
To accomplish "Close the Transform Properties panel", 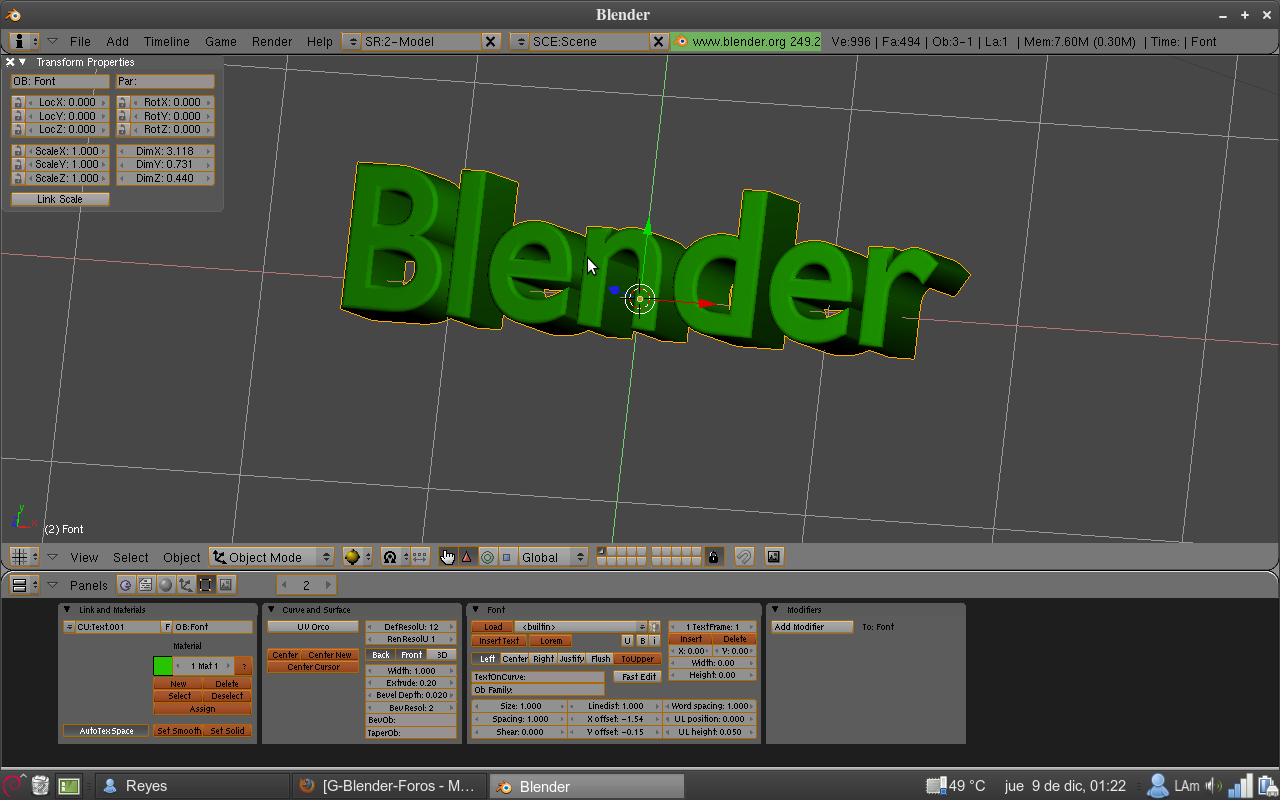I will (x=10, y=62).
